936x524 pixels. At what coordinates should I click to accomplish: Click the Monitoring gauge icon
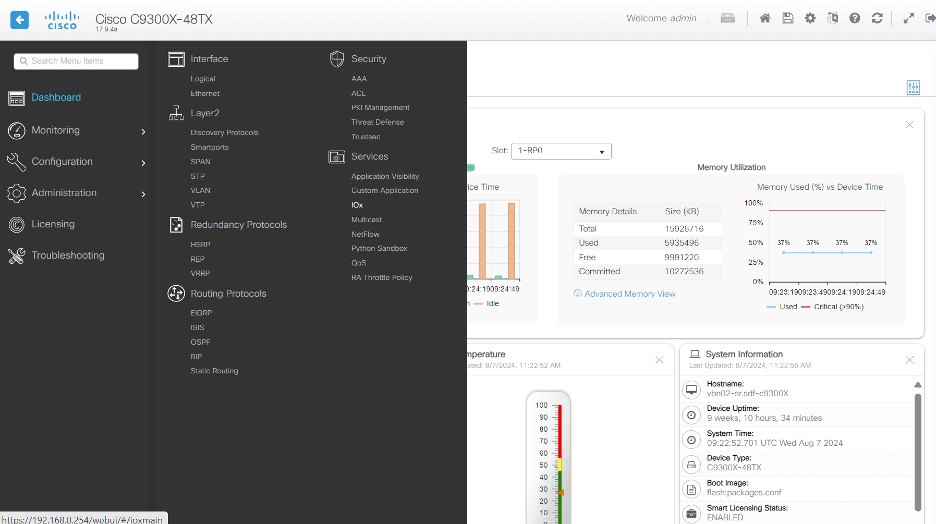pos(16,131)
